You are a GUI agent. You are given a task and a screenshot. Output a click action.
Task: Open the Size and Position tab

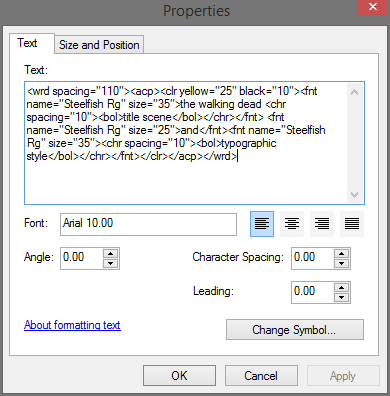99,45
